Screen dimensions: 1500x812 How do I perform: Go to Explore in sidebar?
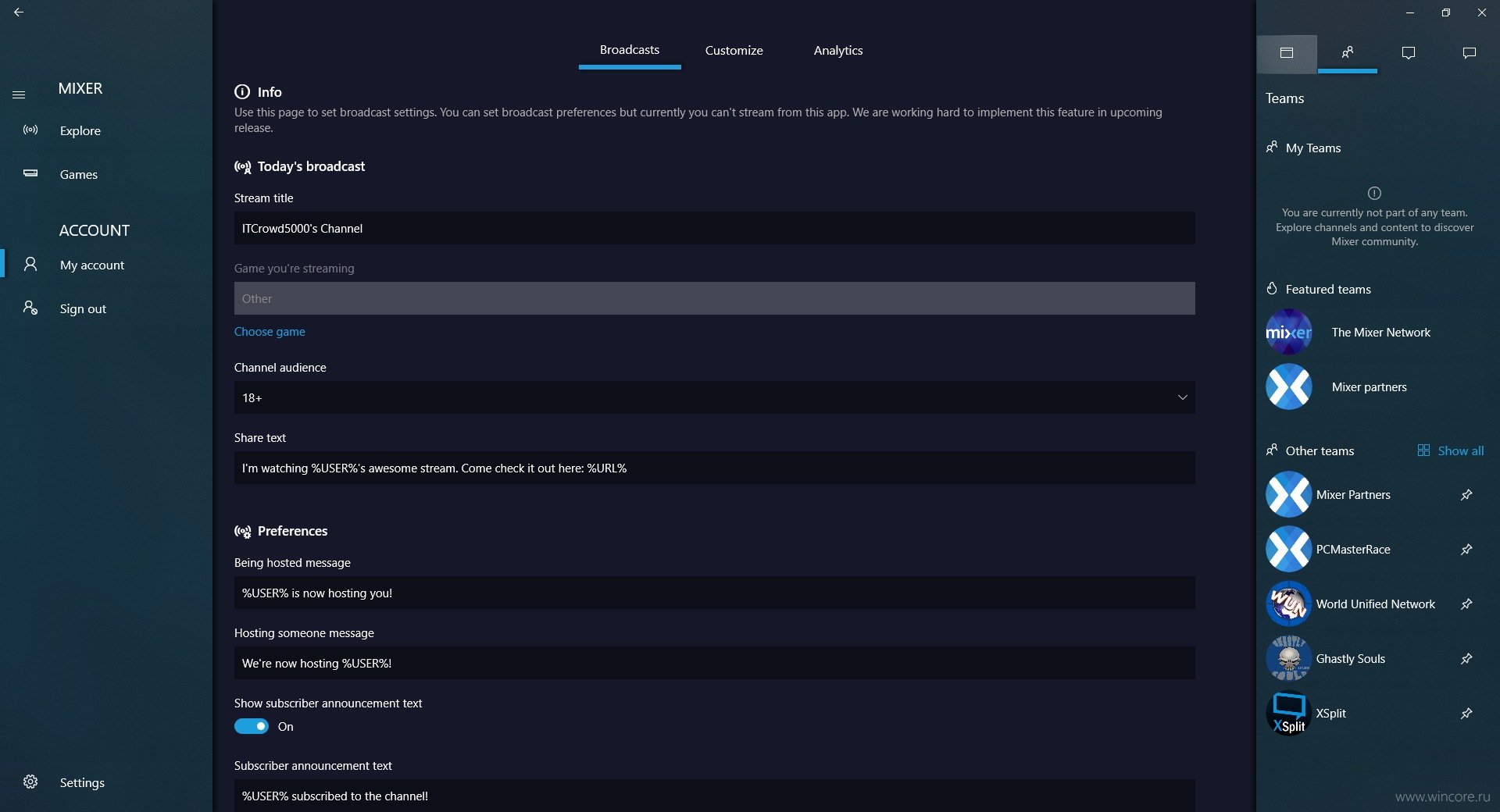coord(80,130)
